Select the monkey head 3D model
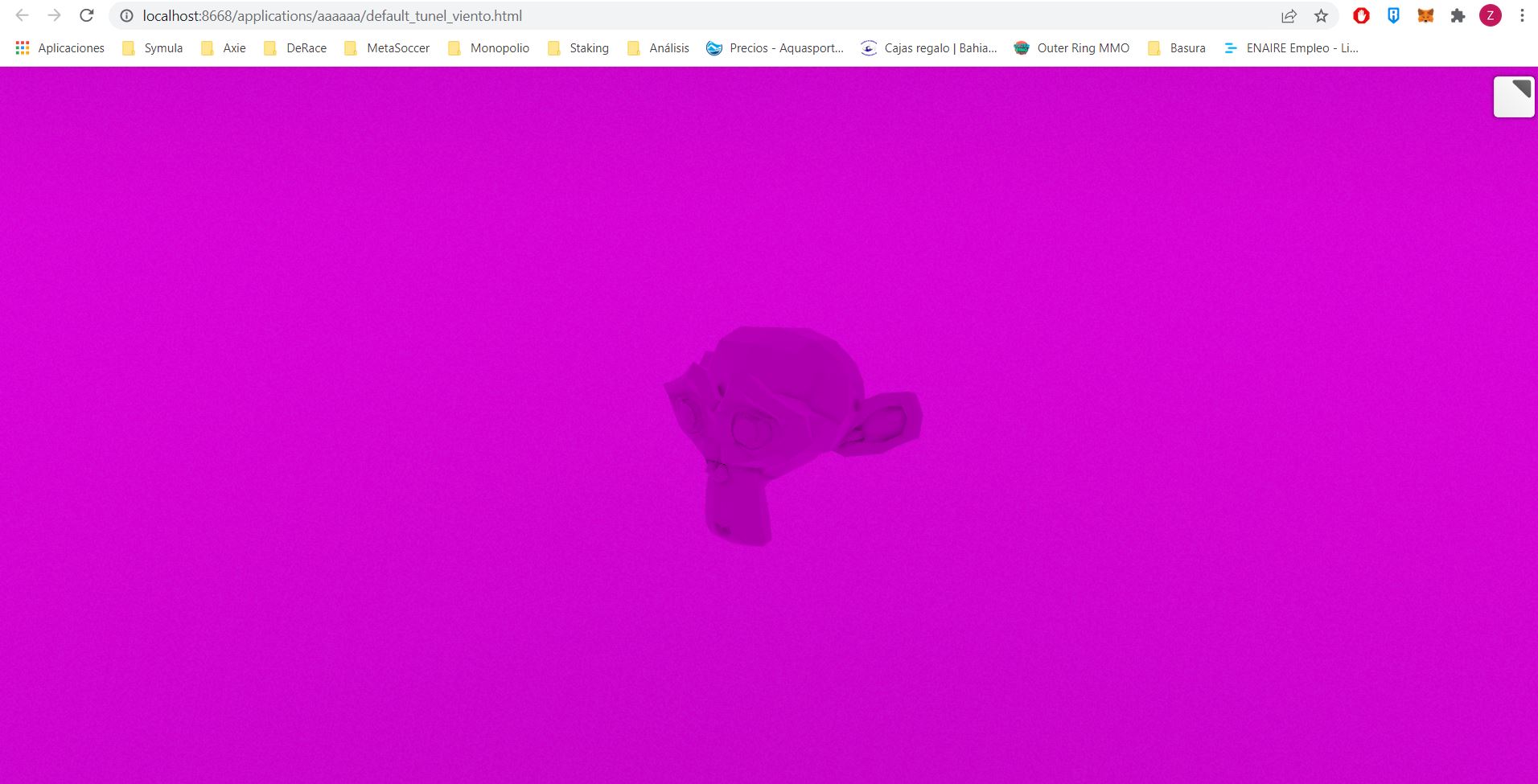 [x=792, y=434]
